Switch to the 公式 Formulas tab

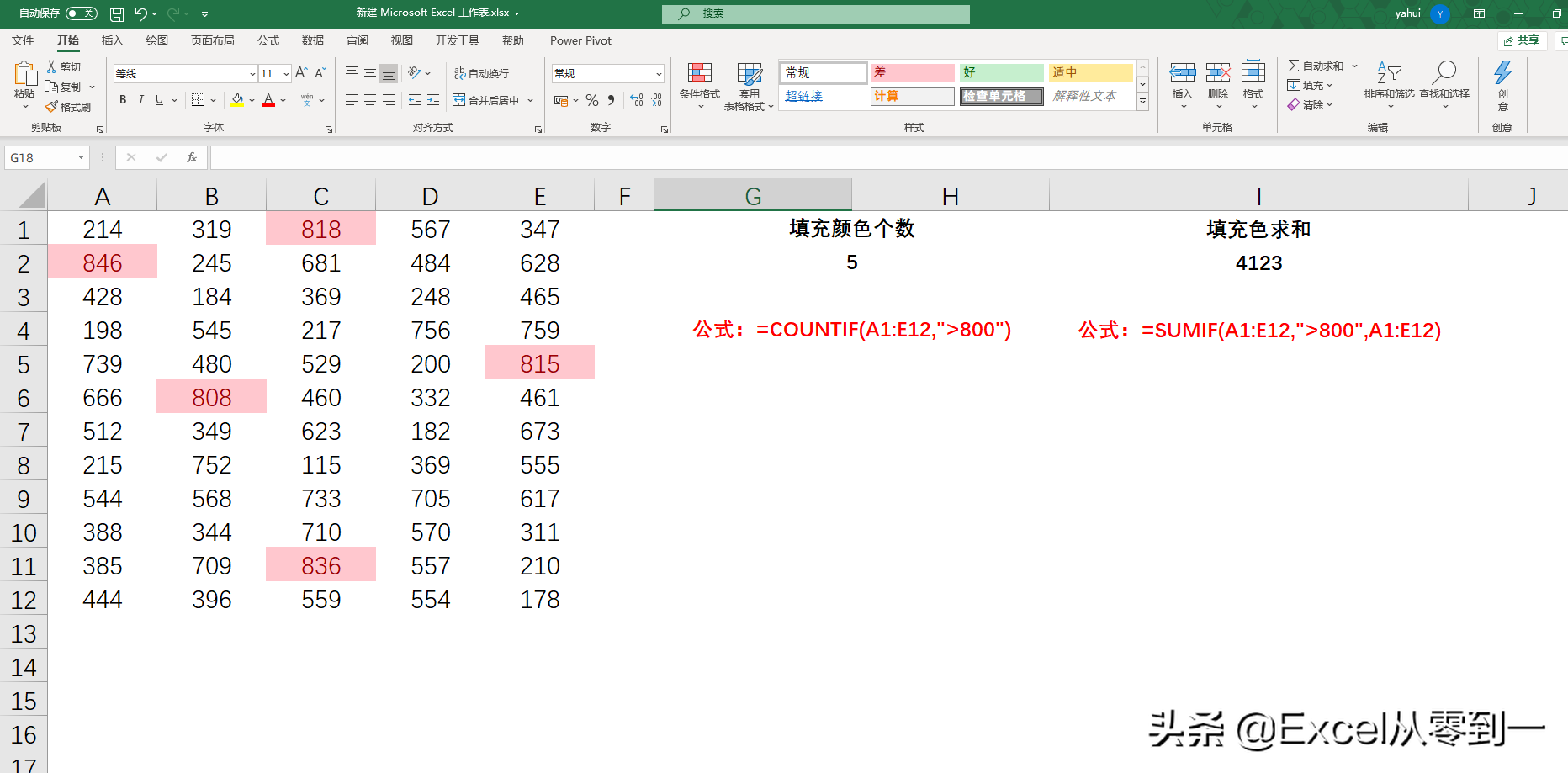coord(268,40)
